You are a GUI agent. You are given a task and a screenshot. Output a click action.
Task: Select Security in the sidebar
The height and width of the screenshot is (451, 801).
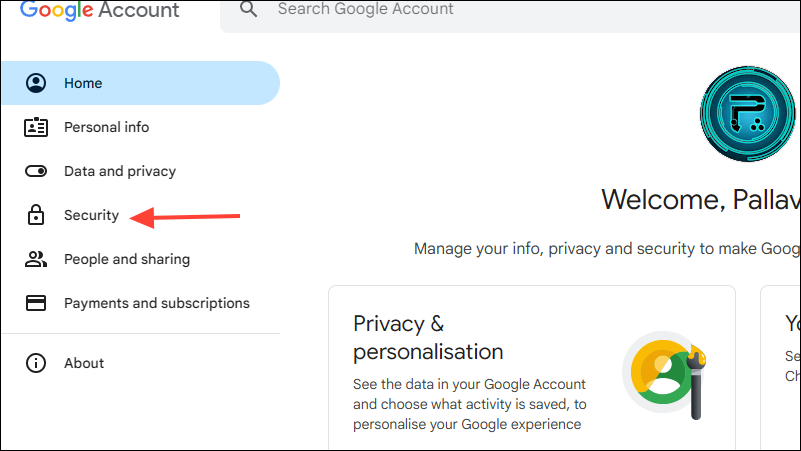(x=140, y=215)
